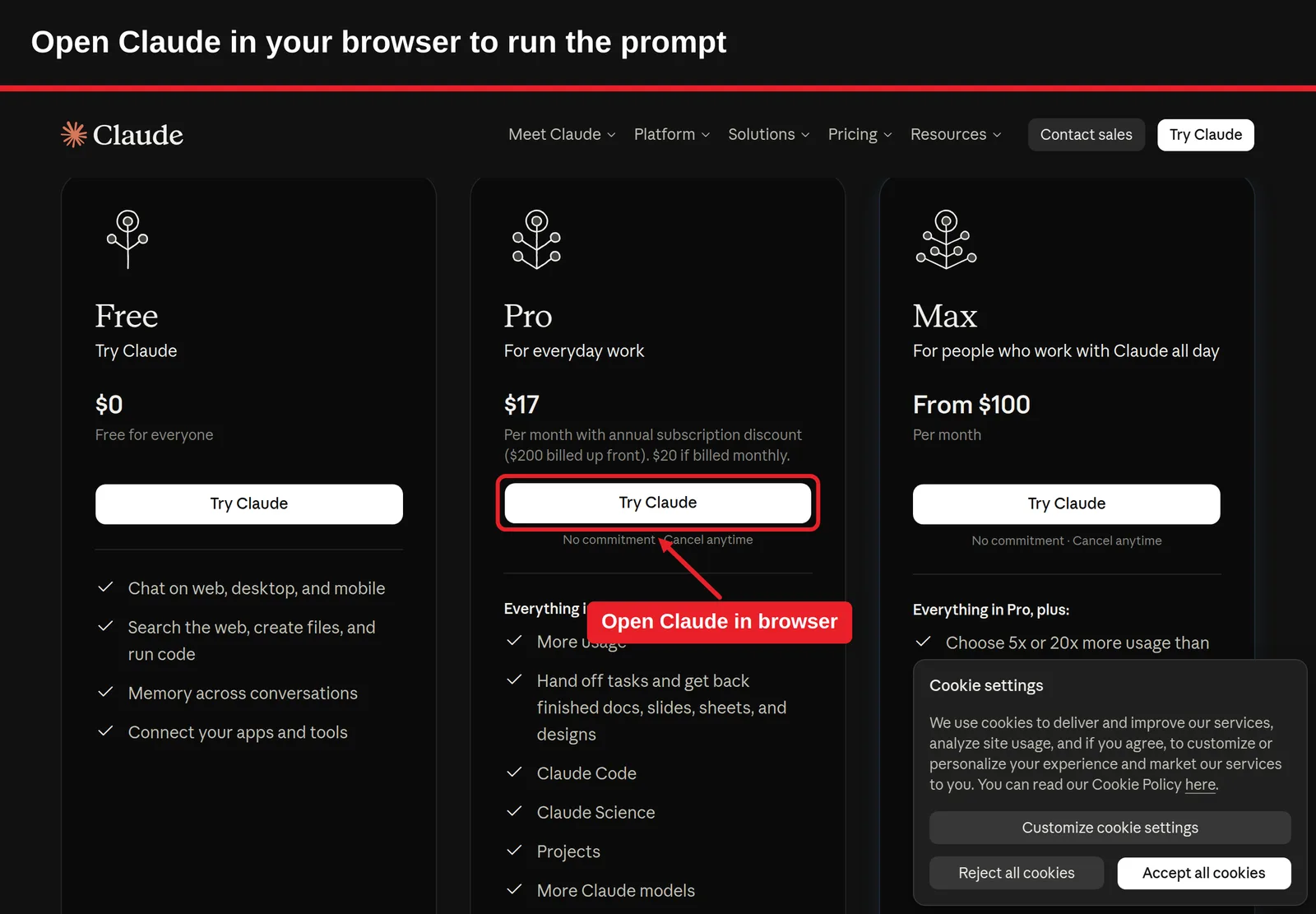This screenshot has width=1316, height=914.
Task: Click 'Choose 5x or 20x more usage than'
Action: (x=1077, y=643)
